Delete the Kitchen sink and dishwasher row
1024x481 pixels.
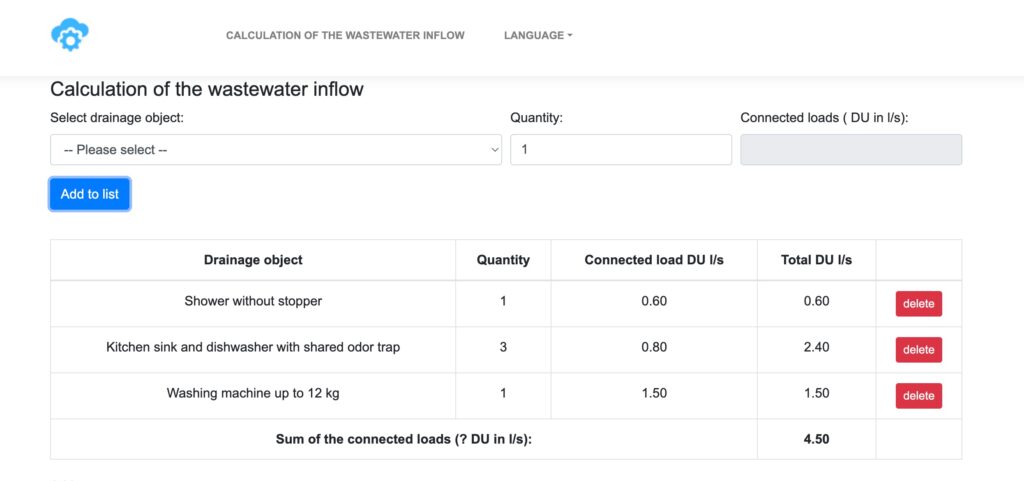tap(918, 350)
